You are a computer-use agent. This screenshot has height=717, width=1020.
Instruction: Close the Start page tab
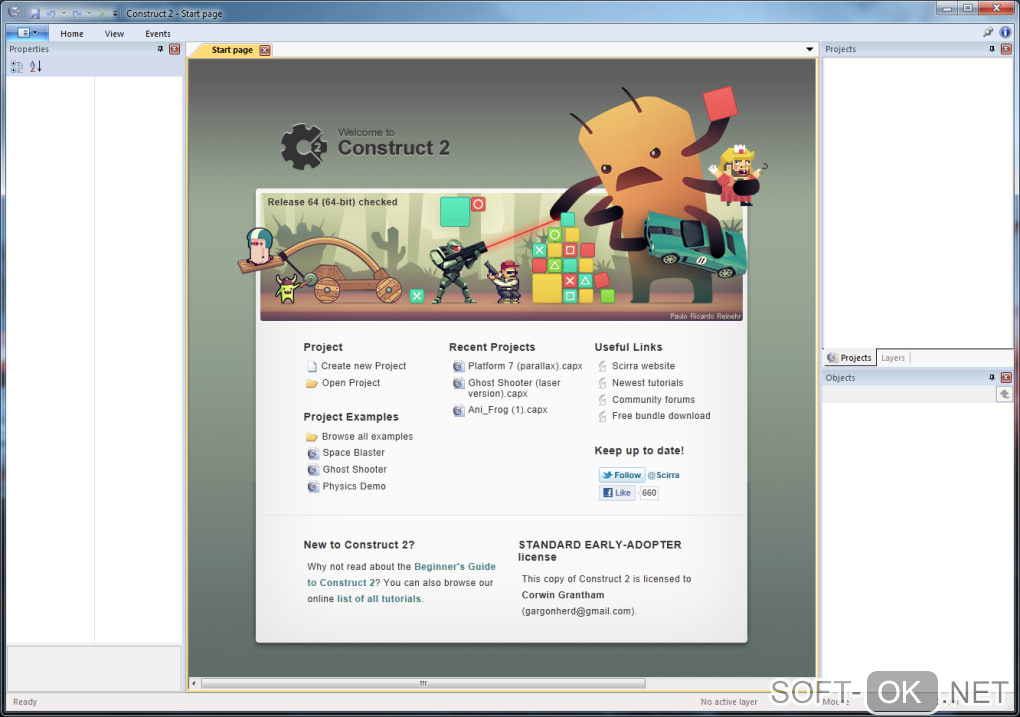click(265, 50)
